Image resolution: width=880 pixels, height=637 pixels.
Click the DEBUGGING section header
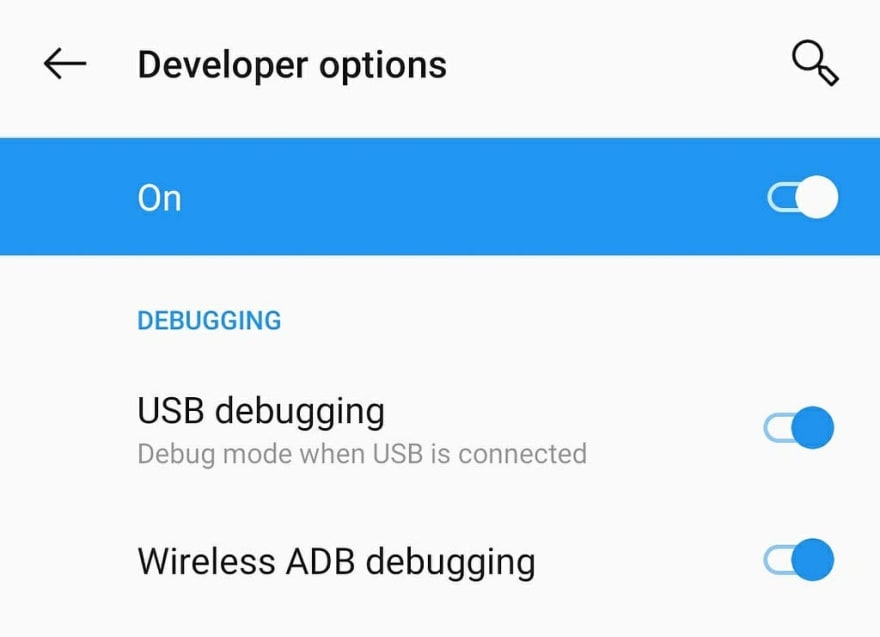tap(209, 320)
